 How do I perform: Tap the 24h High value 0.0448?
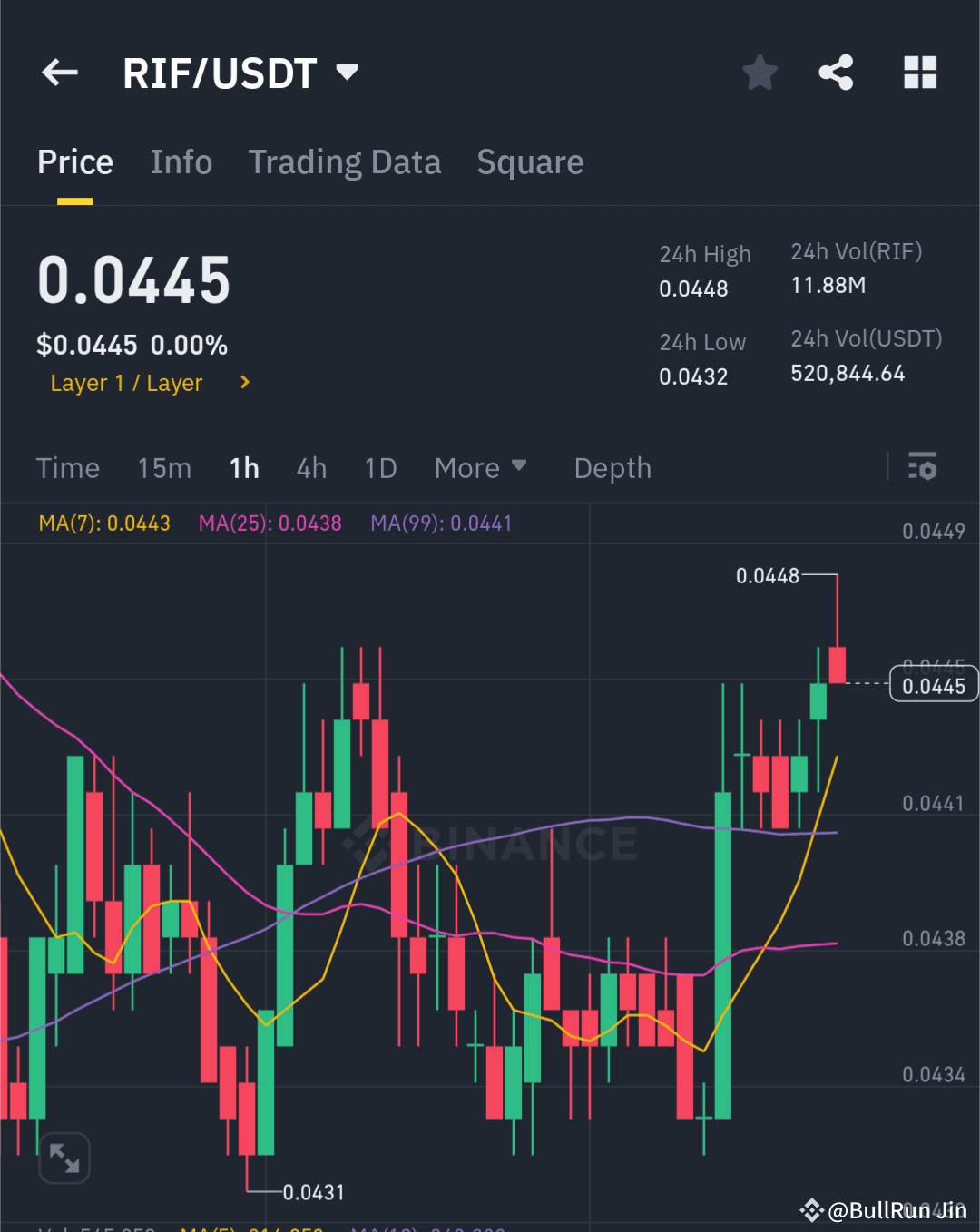(x=693, y=288)
